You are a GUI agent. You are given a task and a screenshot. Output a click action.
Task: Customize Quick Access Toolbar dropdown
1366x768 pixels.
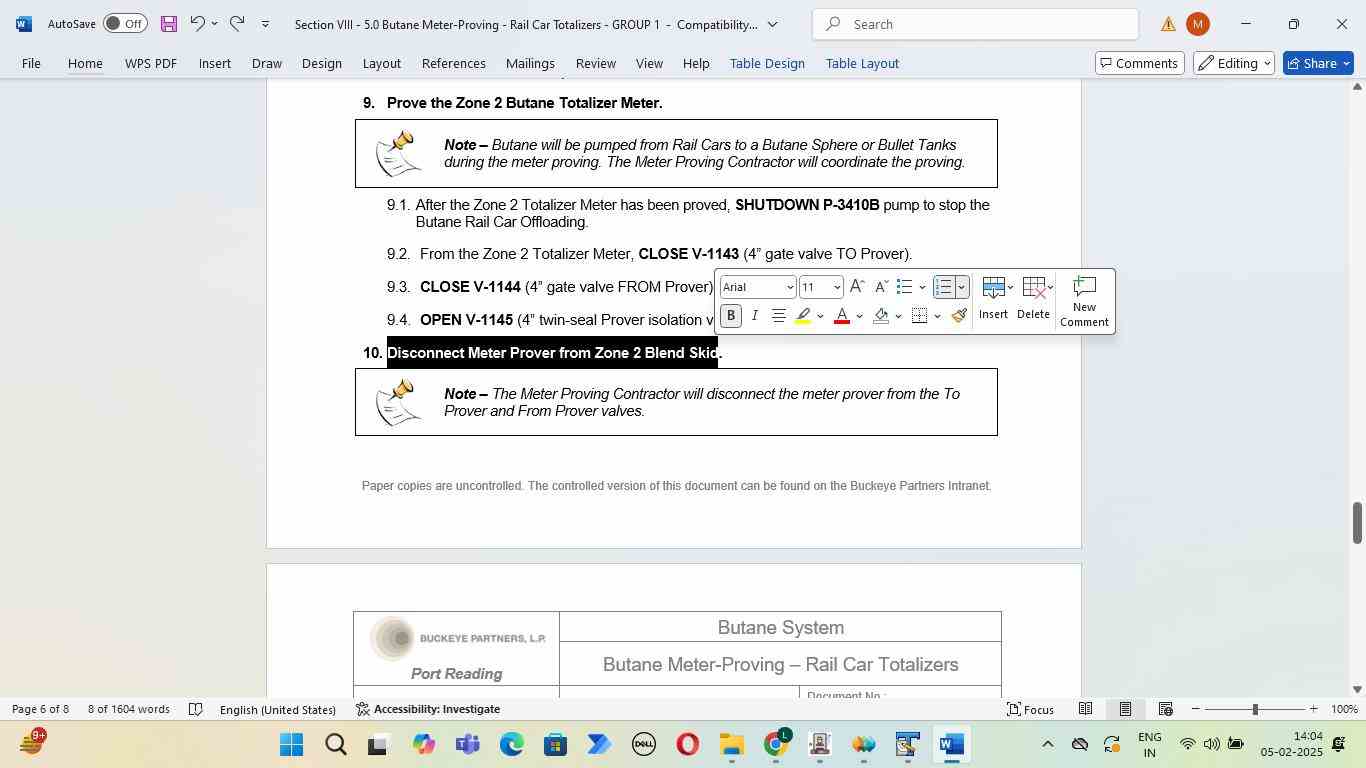point(265,23)
